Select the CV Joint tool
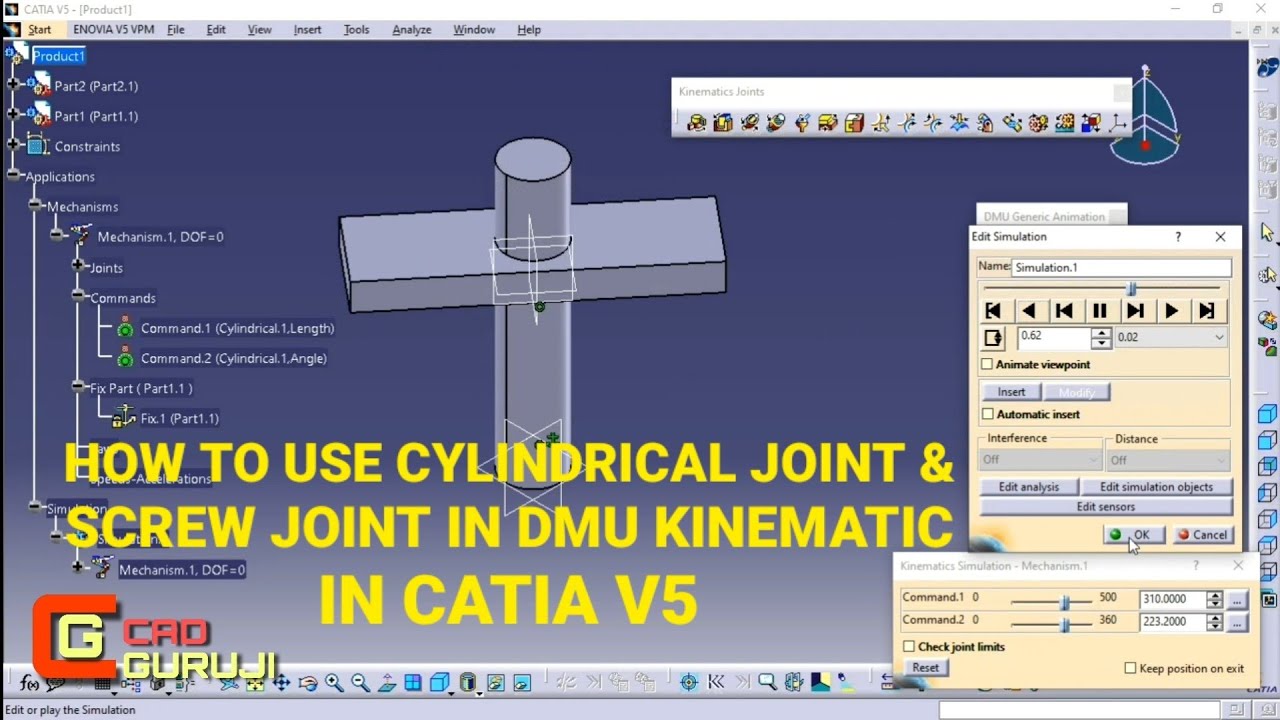This screenshot has width=1280, height=720. 1012,123
